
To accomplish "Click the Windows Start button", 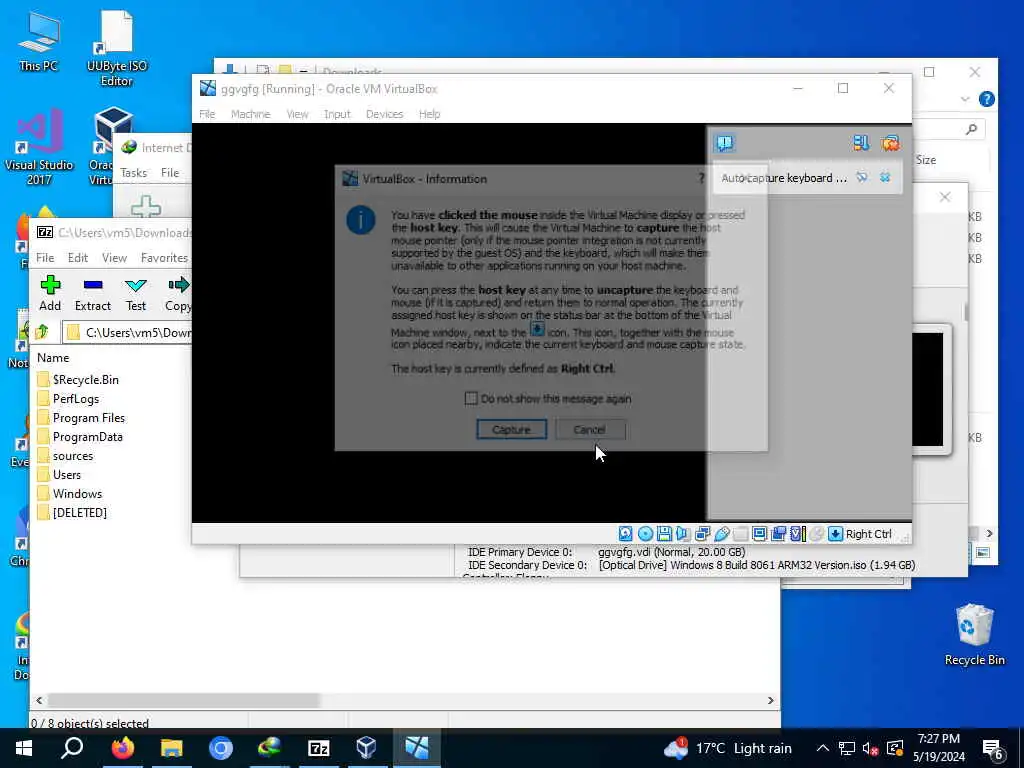I will pos(24,748).
